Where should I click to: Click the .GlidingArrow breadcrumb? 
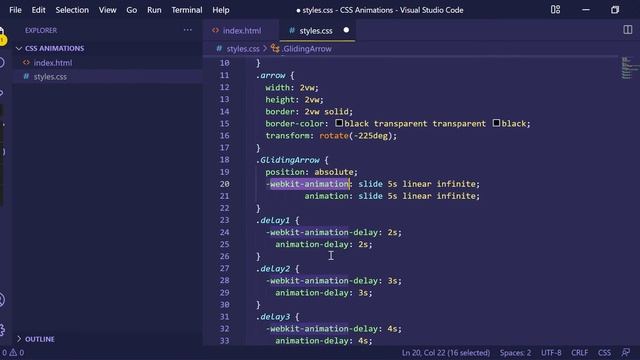tap(307, 49)
